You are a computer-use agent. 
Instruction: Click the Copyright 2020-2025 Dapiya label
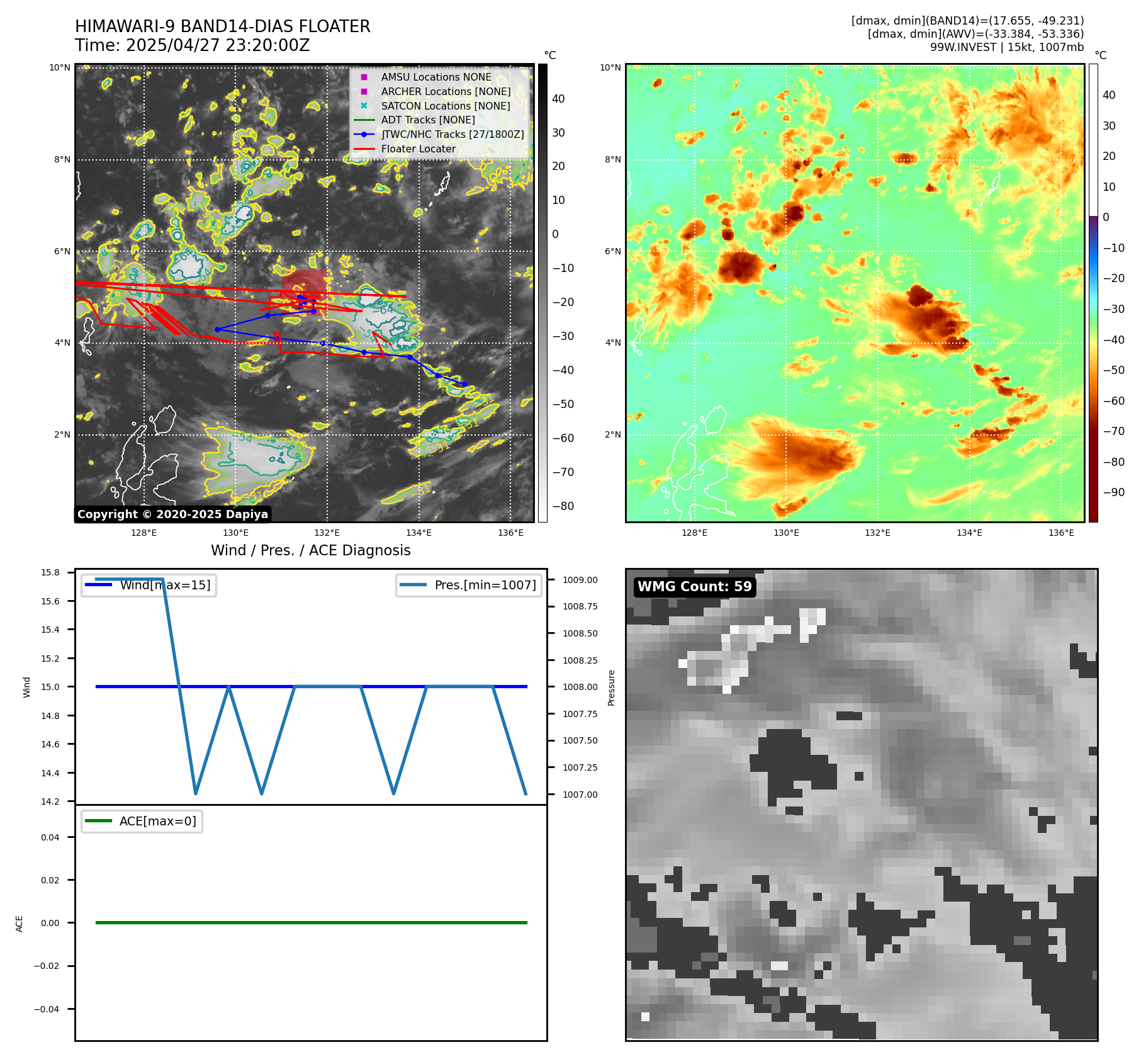point(172,514)
